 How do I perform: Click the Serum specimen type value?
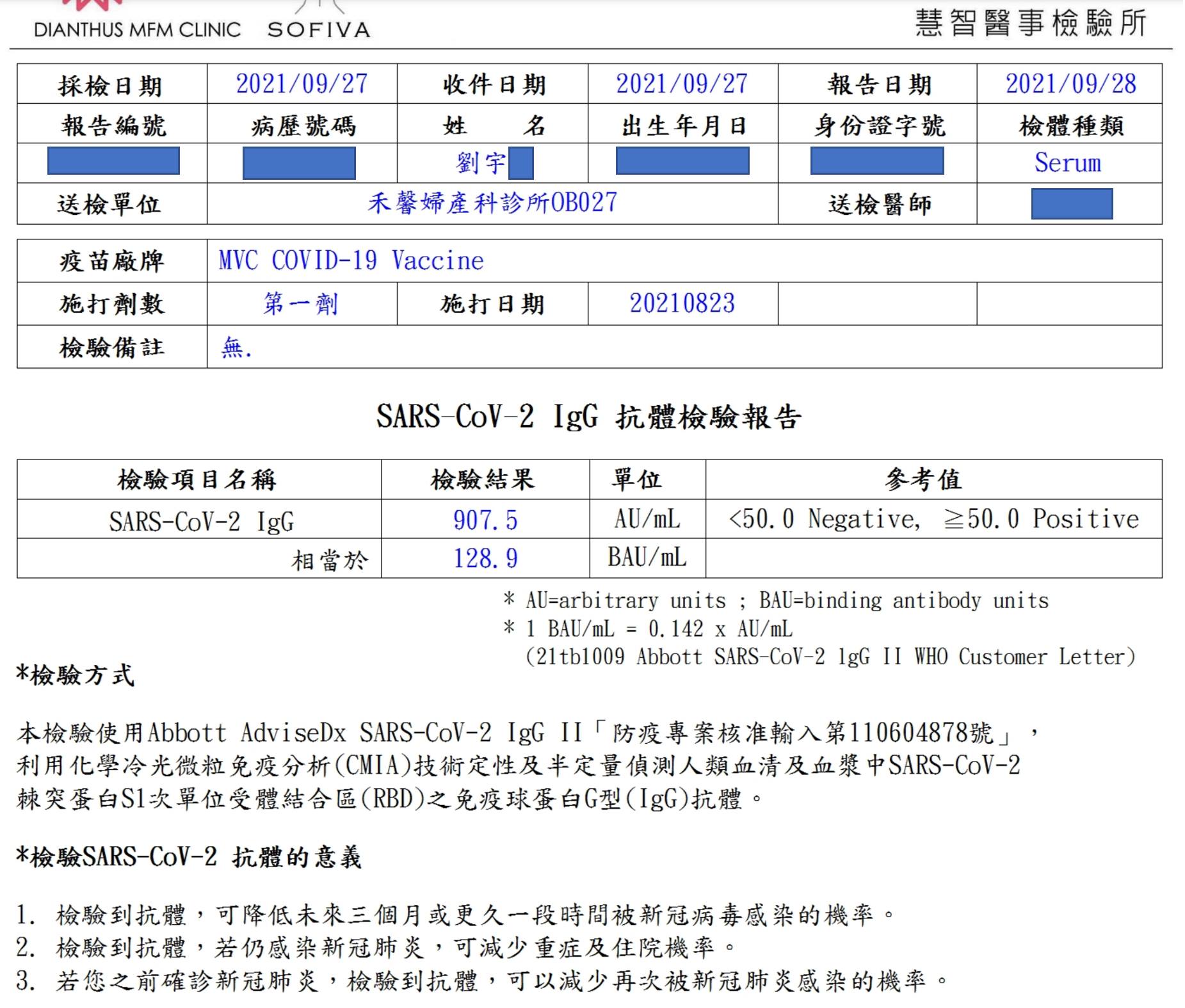[x=1068, y=163]
